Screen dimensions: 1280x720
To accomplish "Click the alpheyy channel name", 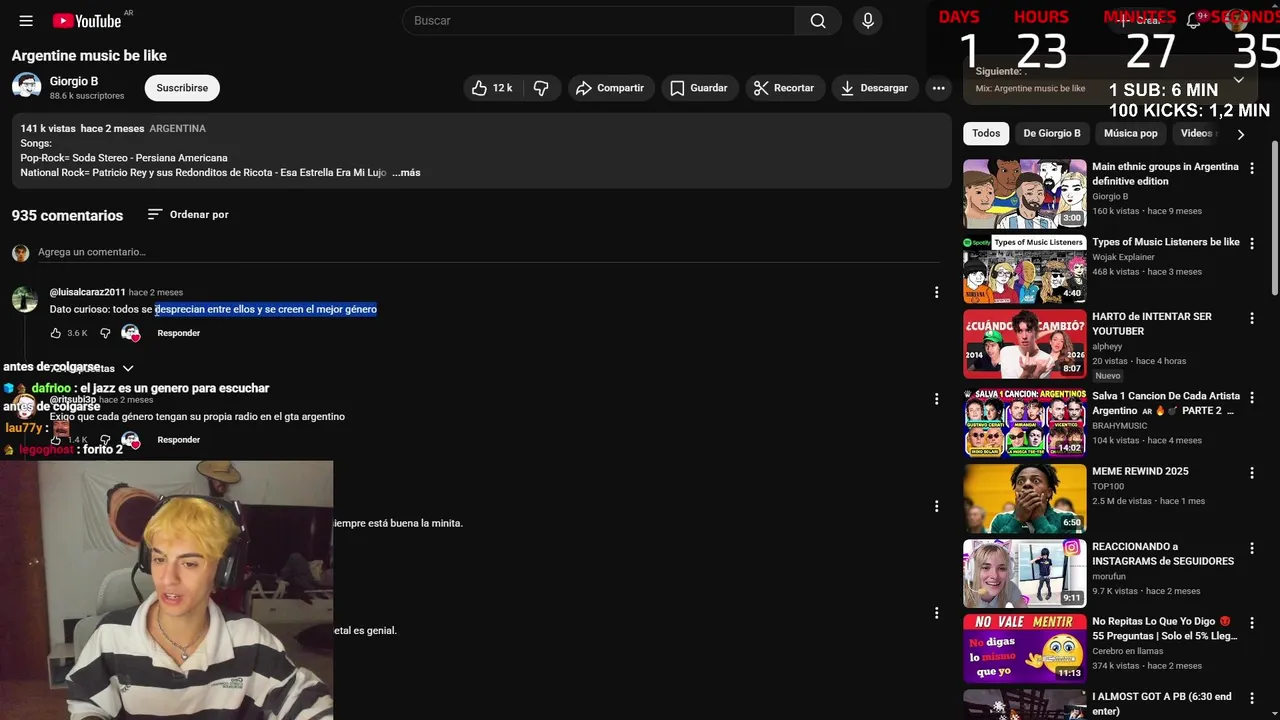I will click(1108, 346).
